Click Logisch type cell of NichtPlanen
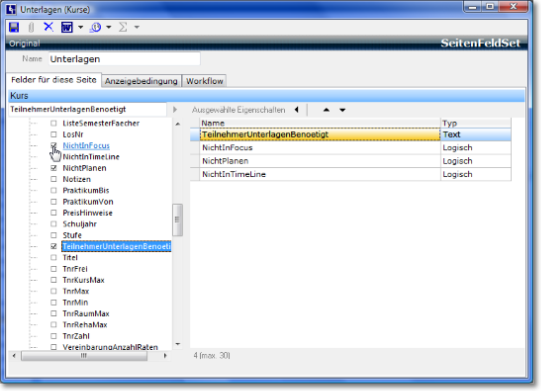Viewport: 541px width, 391px height. coord(476,161)
